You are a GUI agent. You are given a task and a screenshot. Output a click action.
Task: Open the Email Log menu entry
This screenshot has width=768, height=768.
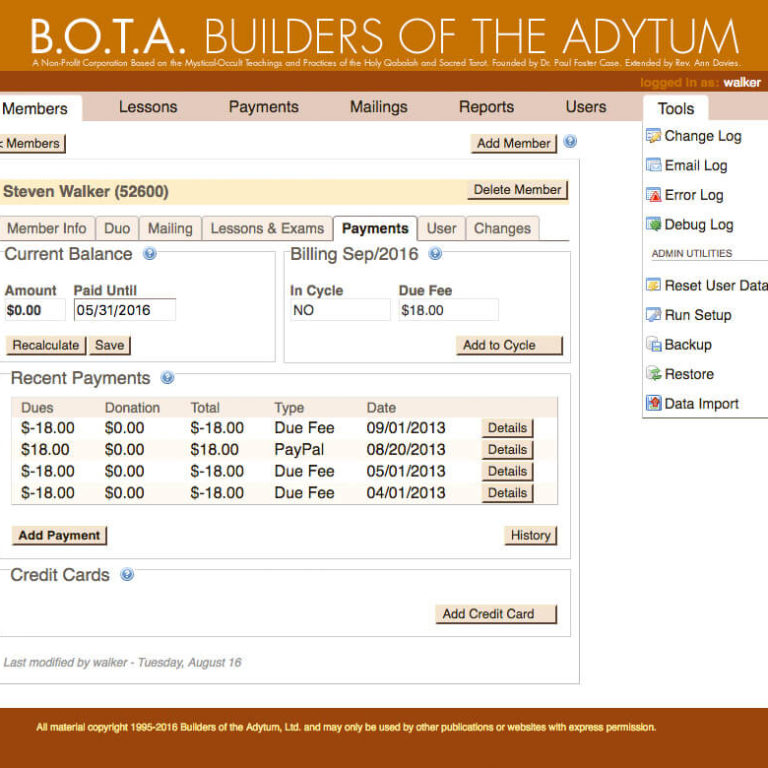(696, 166)
